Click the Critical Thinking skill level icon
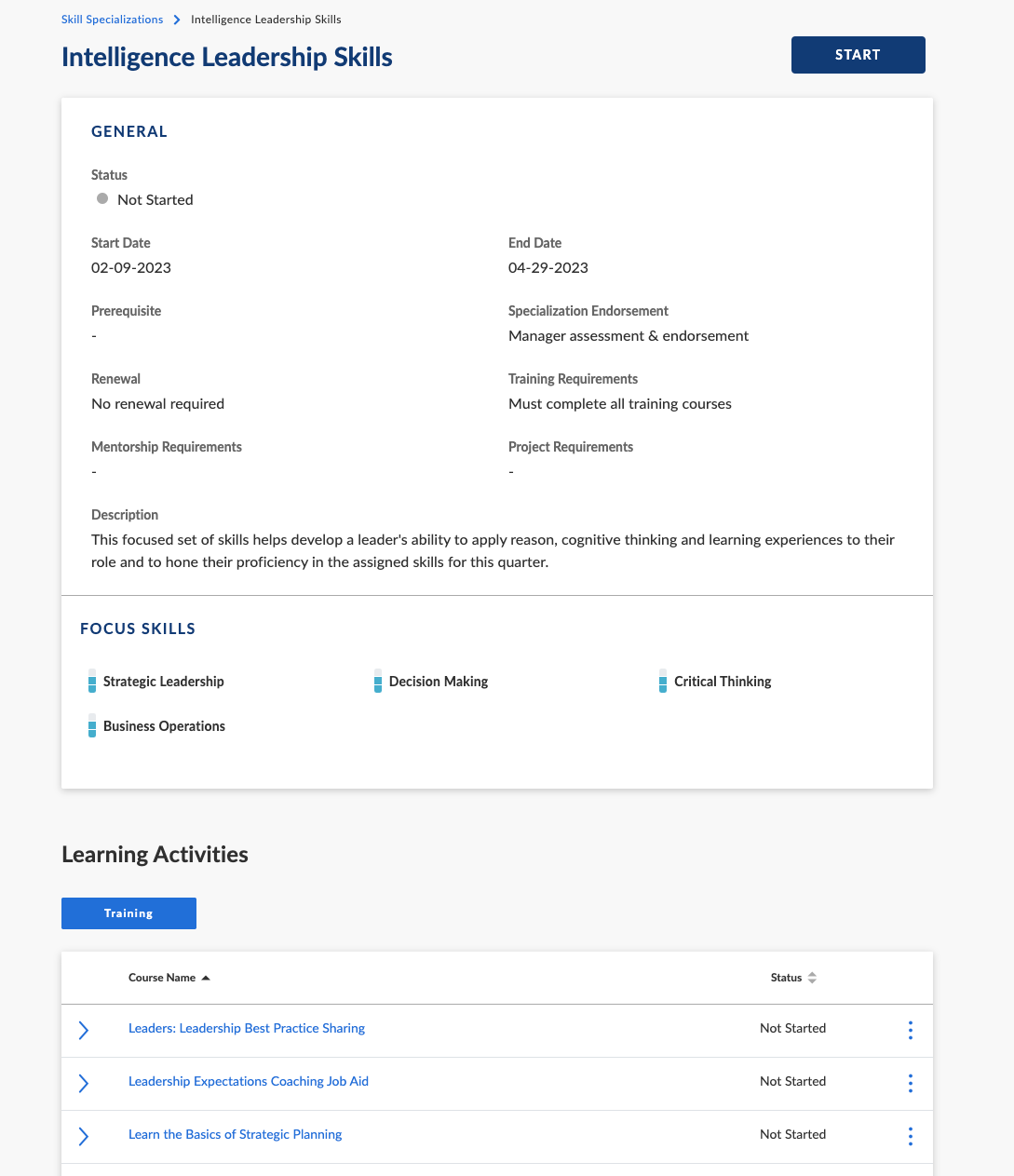Image resolution: width=1014 pixels, height=1176 pixels. click(663, 681)
